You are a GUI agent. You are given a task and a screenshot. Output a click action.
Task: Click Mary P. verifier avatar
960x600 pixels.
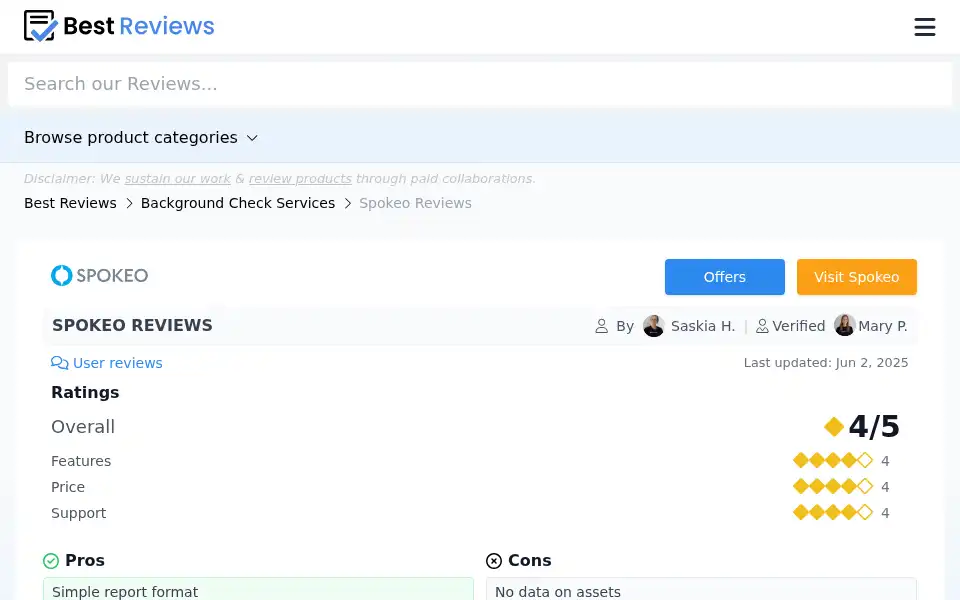tap(845, 325)
